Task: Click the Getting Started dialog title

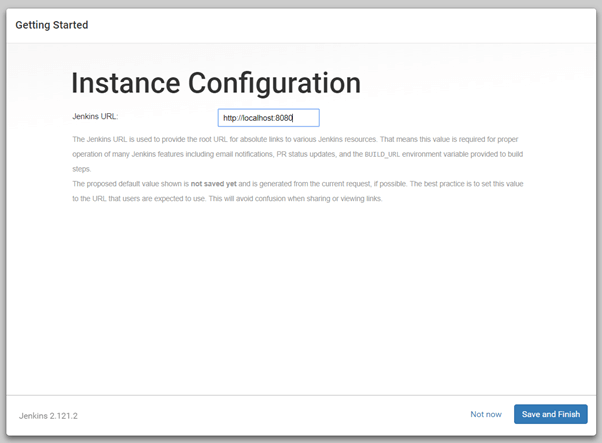Action: (52, 25)
